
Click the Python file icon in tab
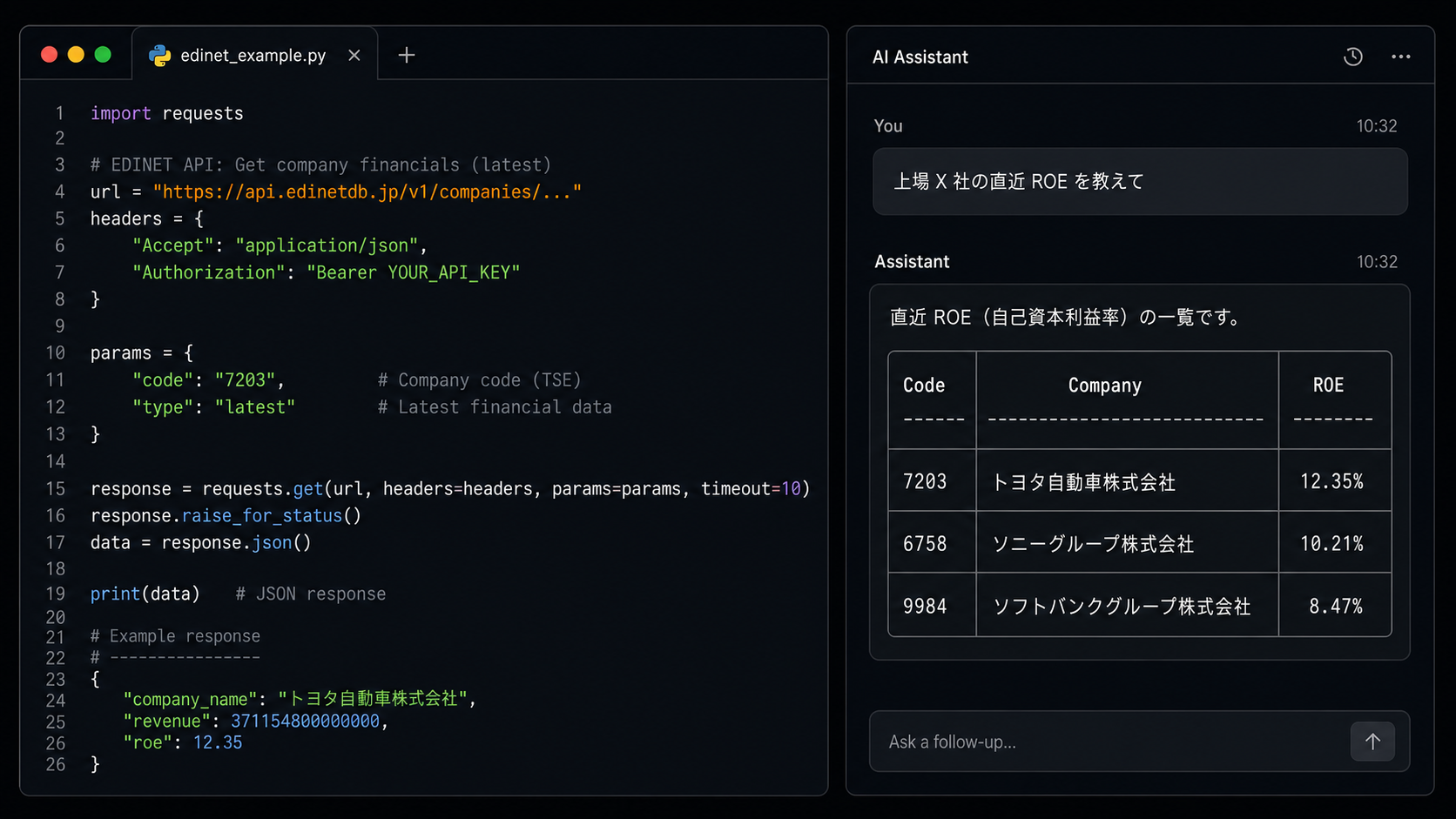tap(160, 56)
